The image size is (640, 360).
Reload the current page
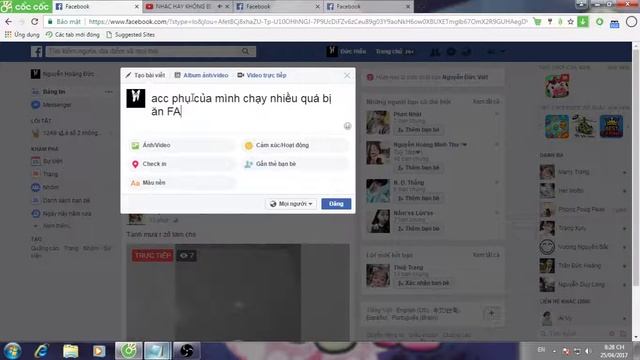click(x=35, y=22)
